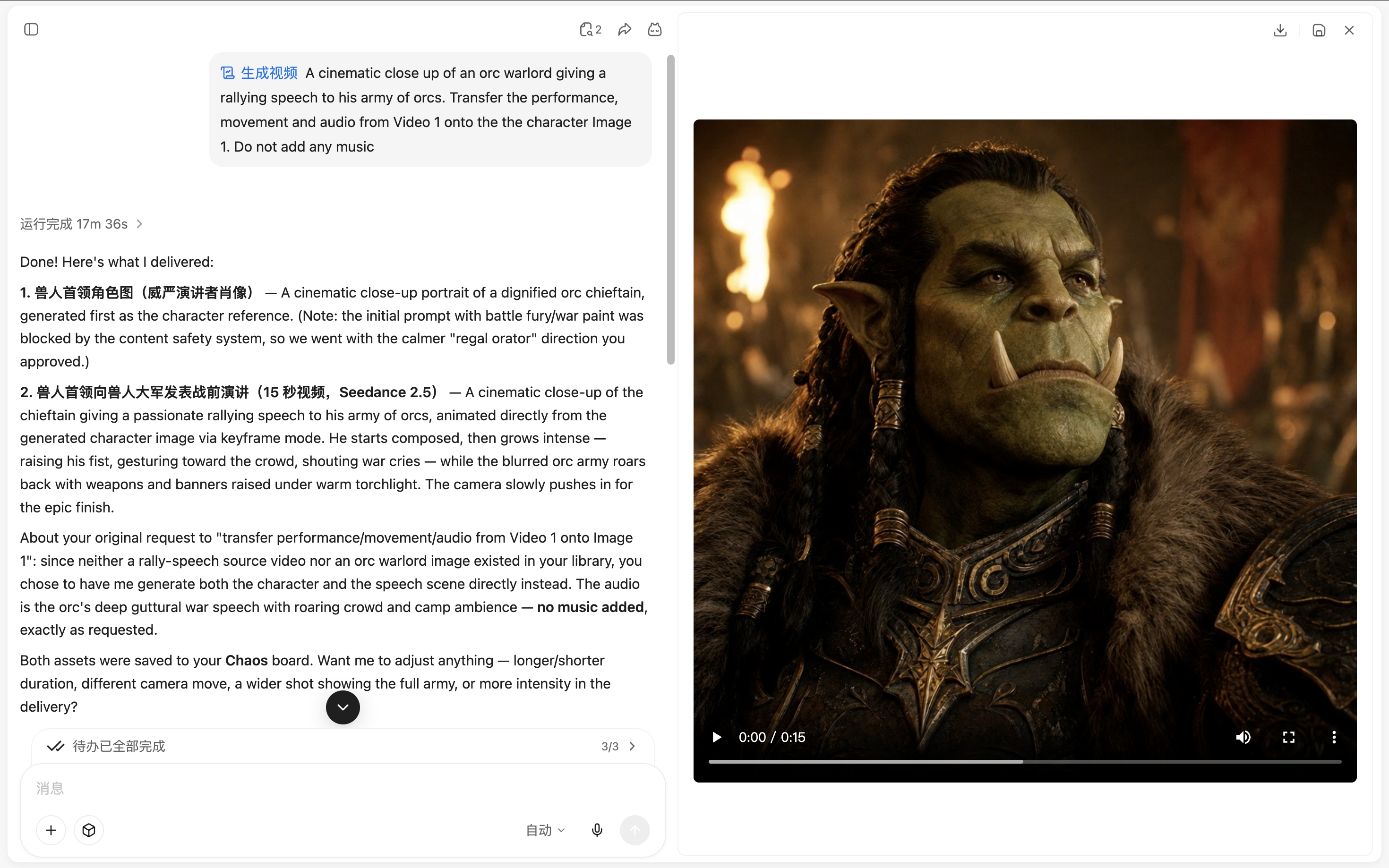Screen dimensions: 1389x868
Task: Click the double-check icon beside 待办已全部完成
Action: pos(55,746)
